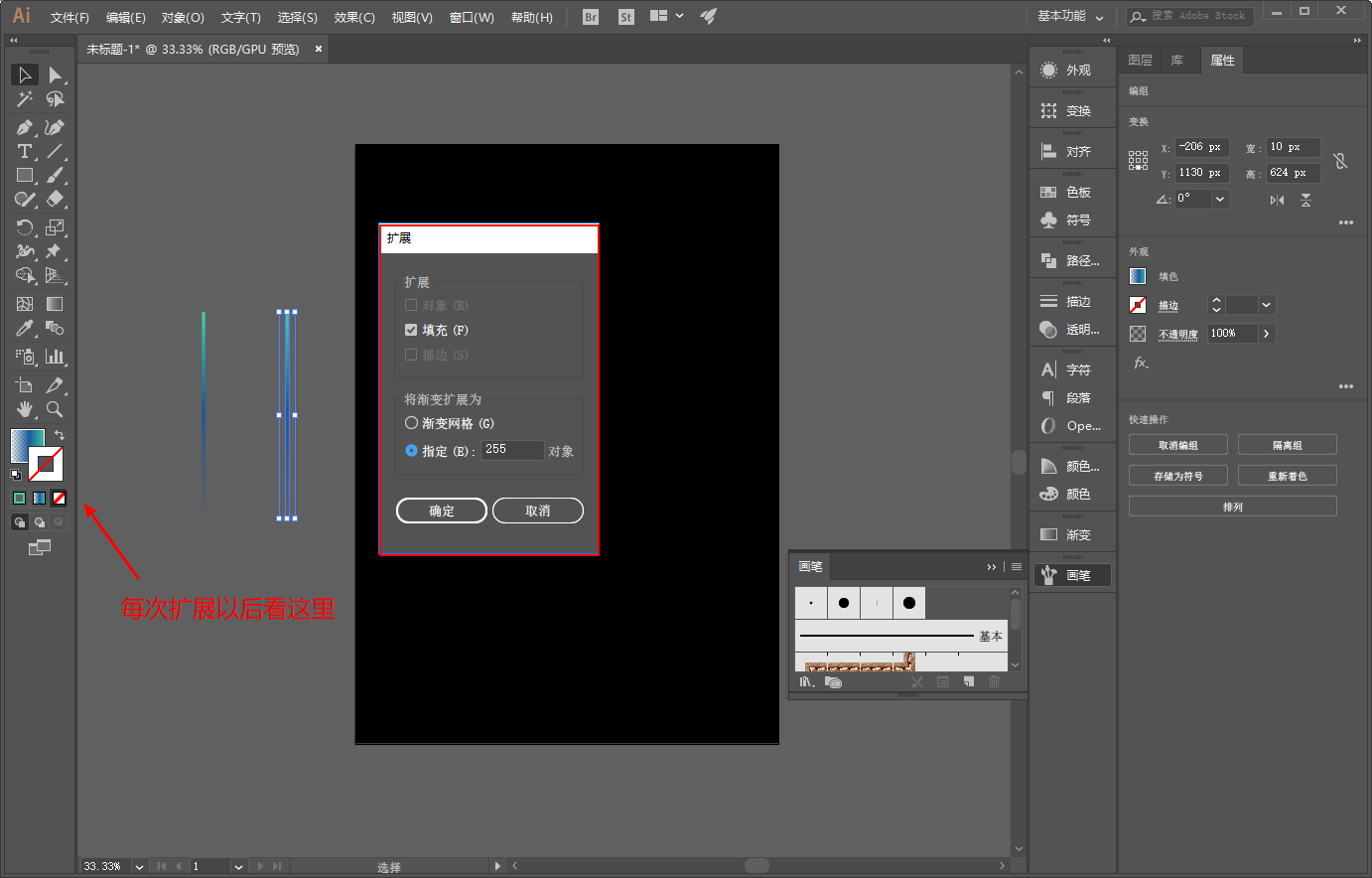1372x878 pixels.
Task: Toggle the 填充 (F) checkbox
Action: pos(411,330)
